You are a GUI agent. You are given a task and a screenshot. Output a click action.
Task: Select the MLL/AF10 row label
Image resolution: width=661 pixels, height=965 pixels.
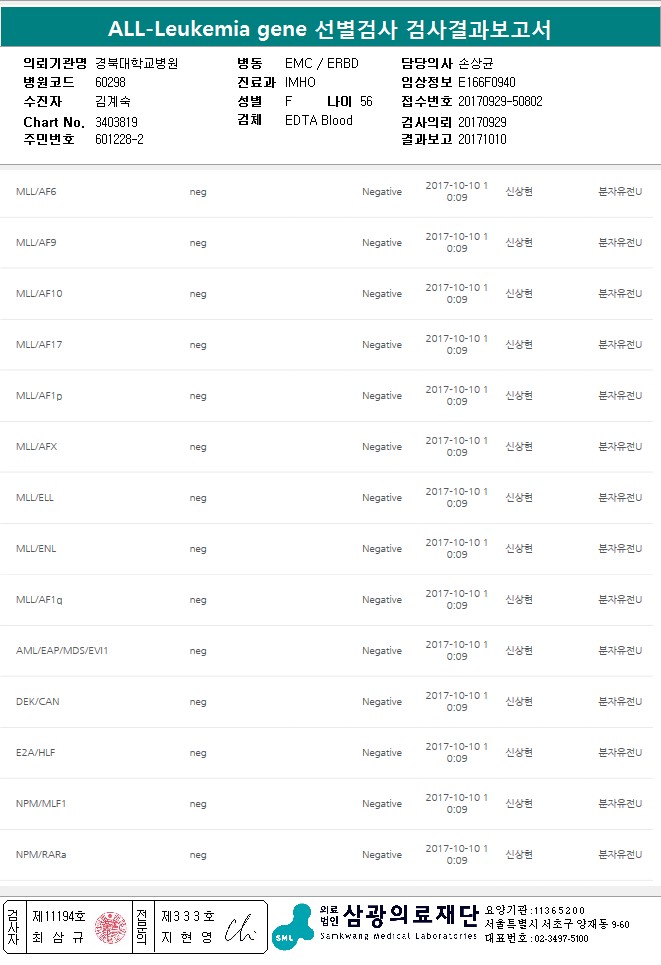coord(39,294)
